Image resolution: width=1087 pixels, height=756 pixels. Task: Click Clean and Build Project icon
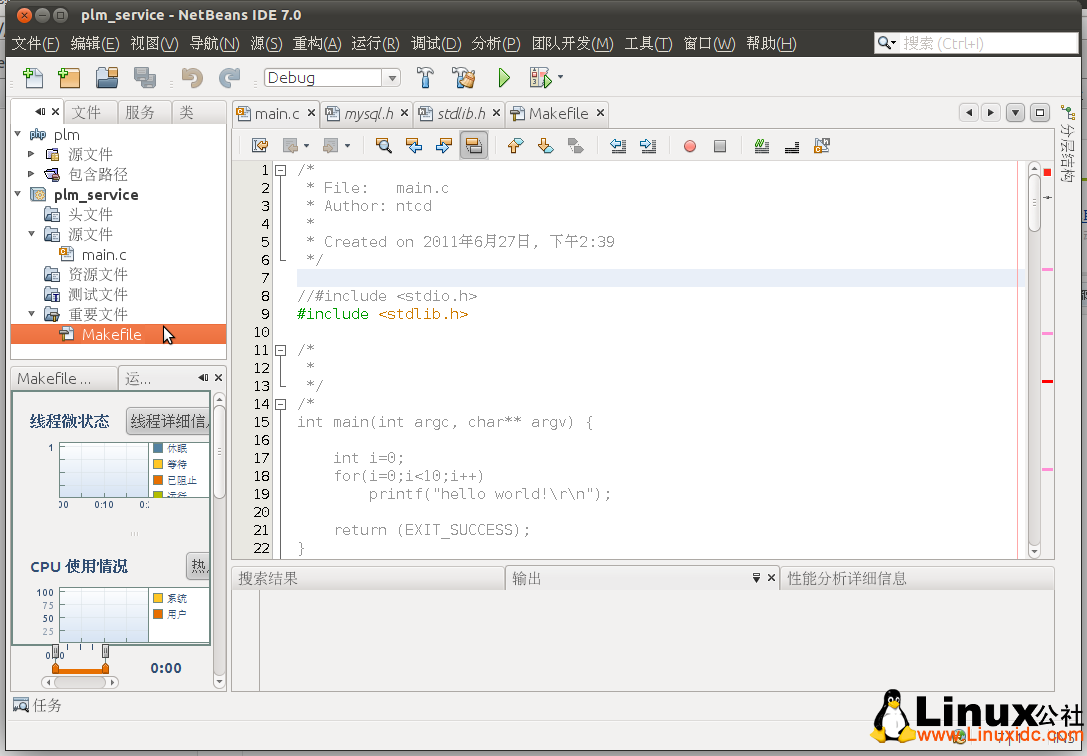pos(463,78)
